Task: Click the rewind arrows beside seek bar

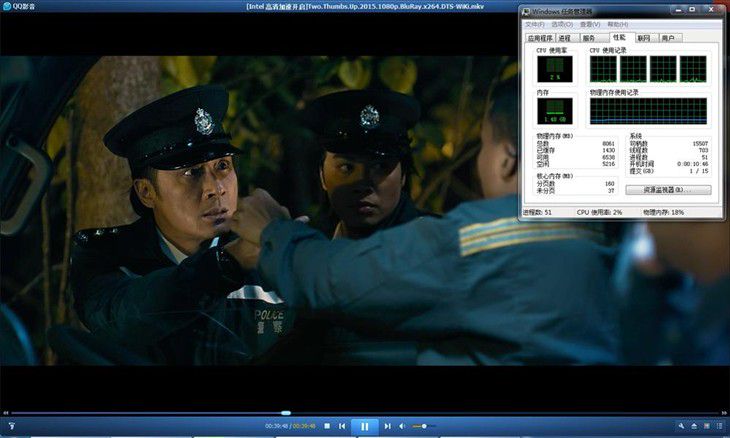Action: 6,413
